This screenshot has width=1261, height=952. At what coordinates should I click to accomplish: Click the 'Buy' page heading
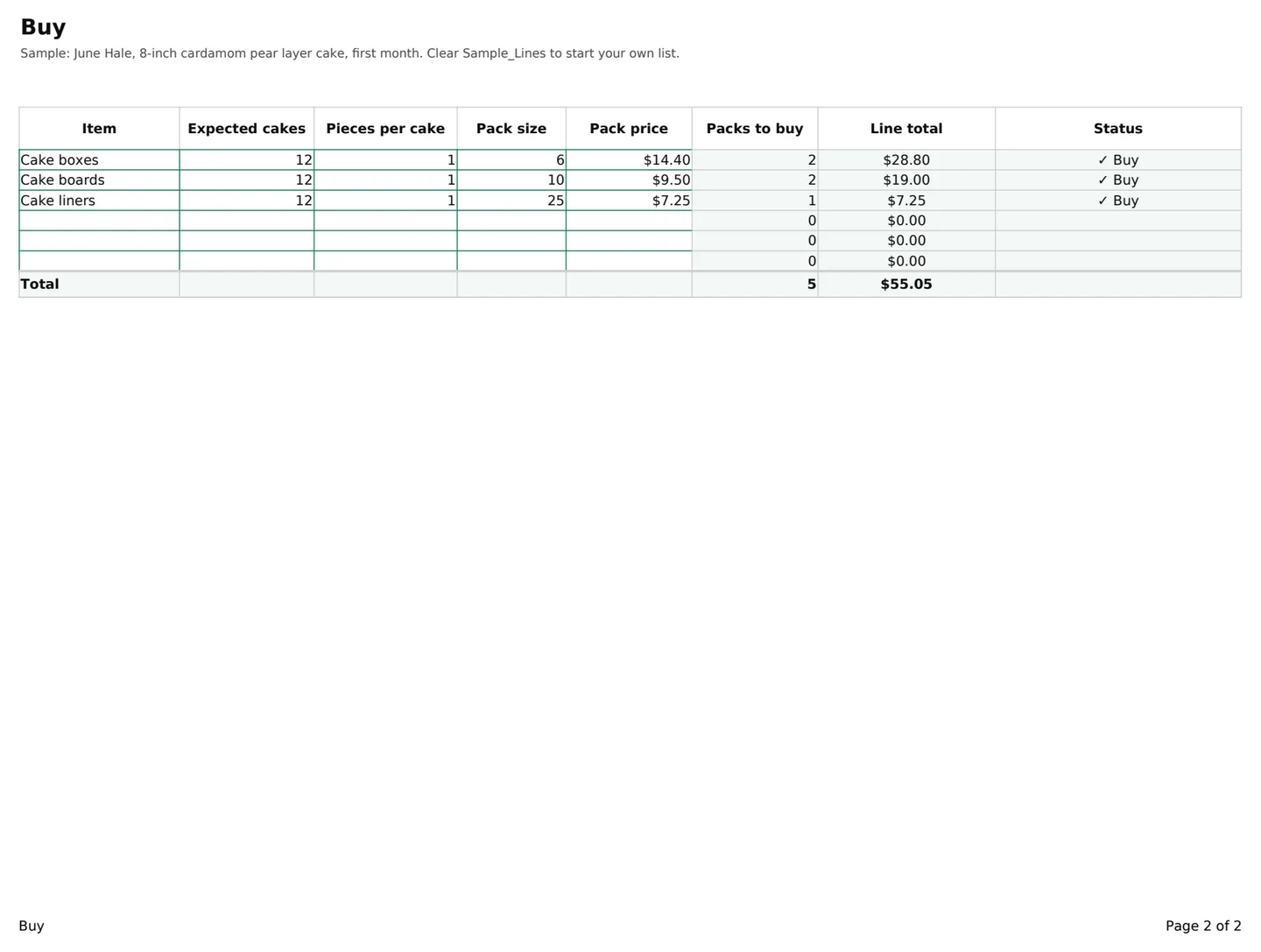pyautogui.click(x=43, y=27)
